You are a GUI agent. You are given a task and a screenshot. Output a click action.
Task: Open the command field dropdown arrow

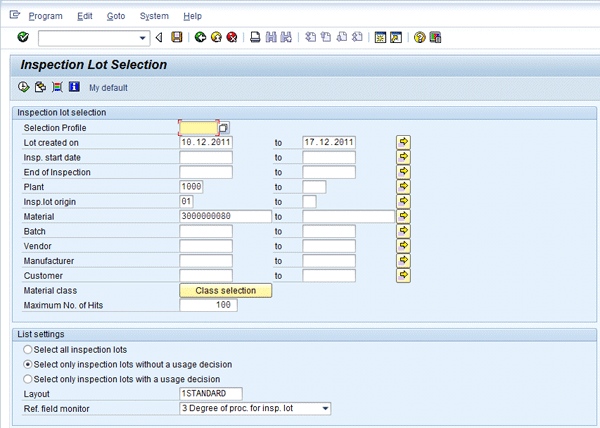point(142,38)
